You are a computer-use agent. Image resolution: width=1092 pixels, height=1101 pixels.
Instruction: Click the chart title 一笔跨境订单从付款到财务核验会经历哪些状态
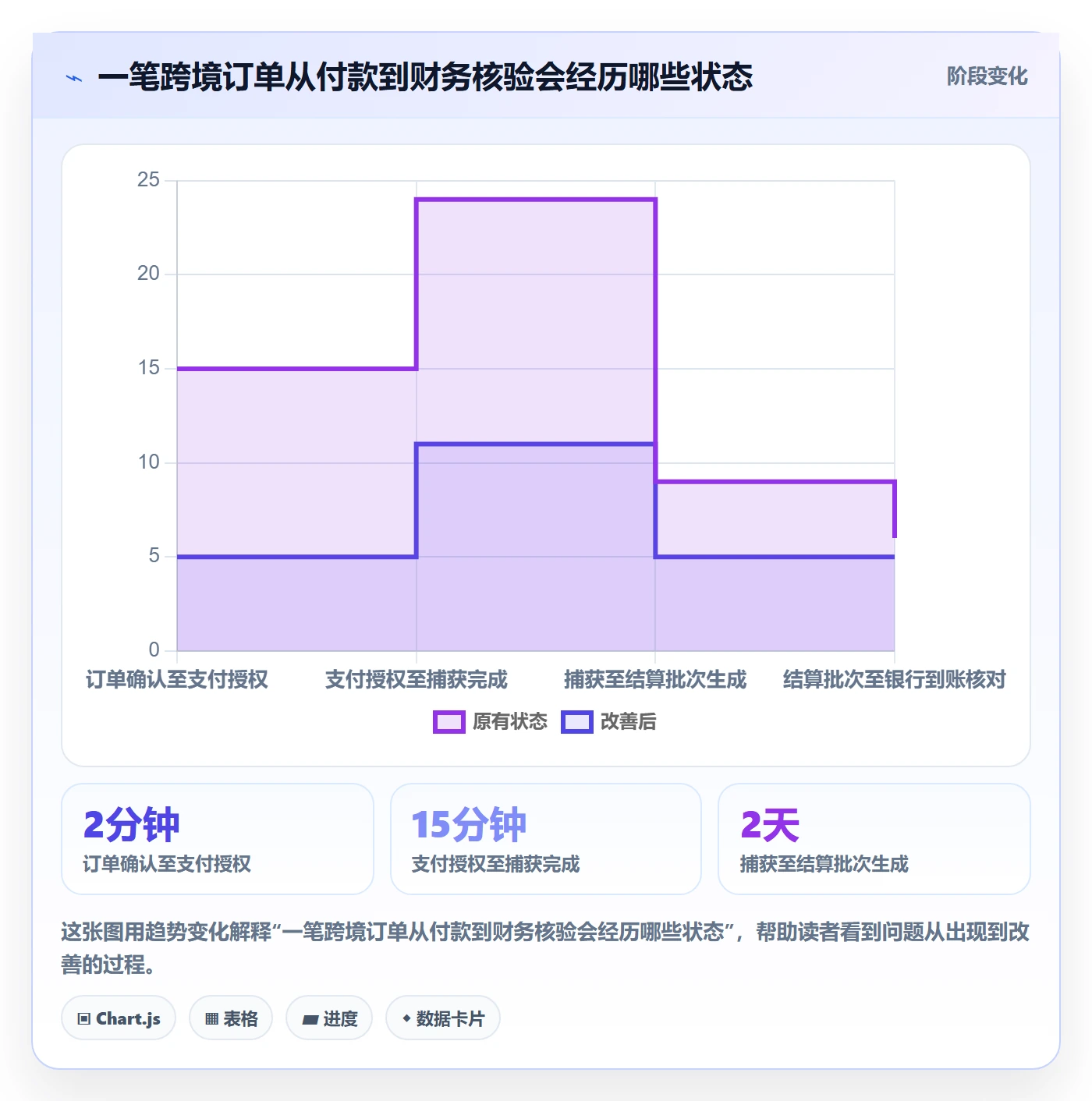tap(425, 77)
